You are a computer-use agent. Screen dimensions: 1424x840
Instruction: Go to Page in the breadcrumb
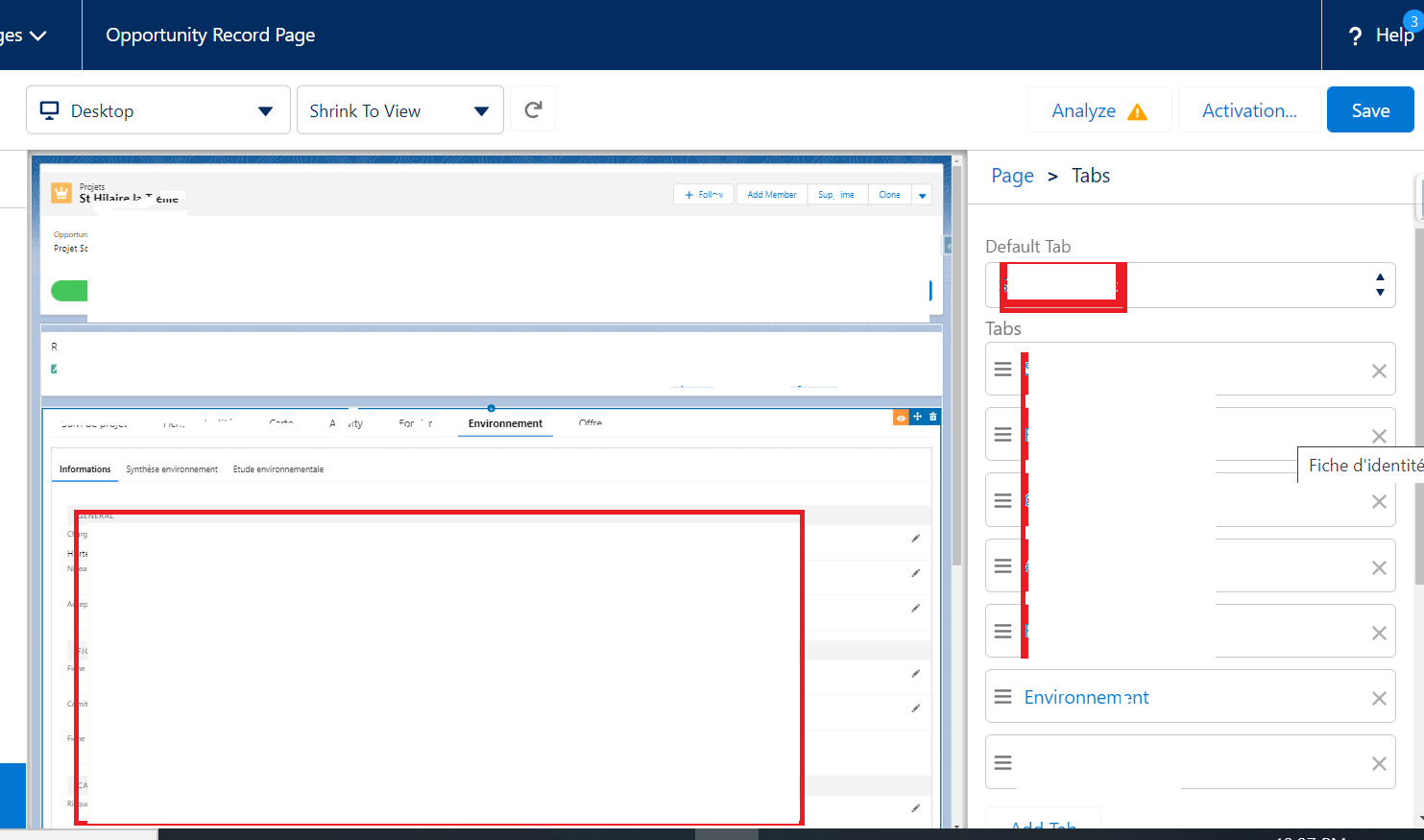(x=1012, y=176)
